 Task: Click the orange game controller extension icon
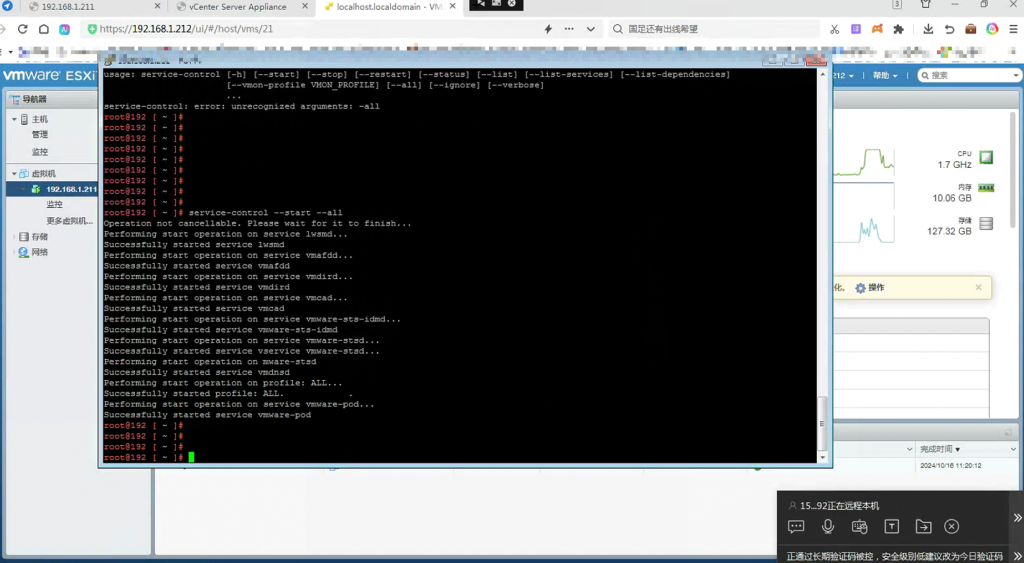(877, 29)
